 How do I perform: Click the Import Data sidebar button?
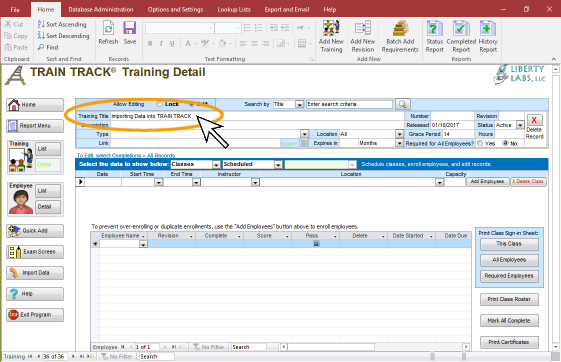click(35, 273)
